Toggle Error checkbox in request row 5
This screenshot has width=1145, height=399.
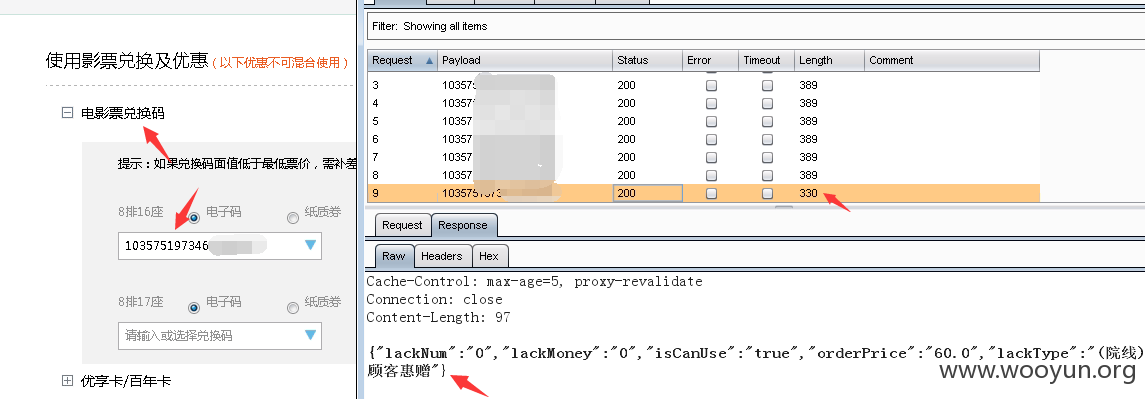[711, 121]
